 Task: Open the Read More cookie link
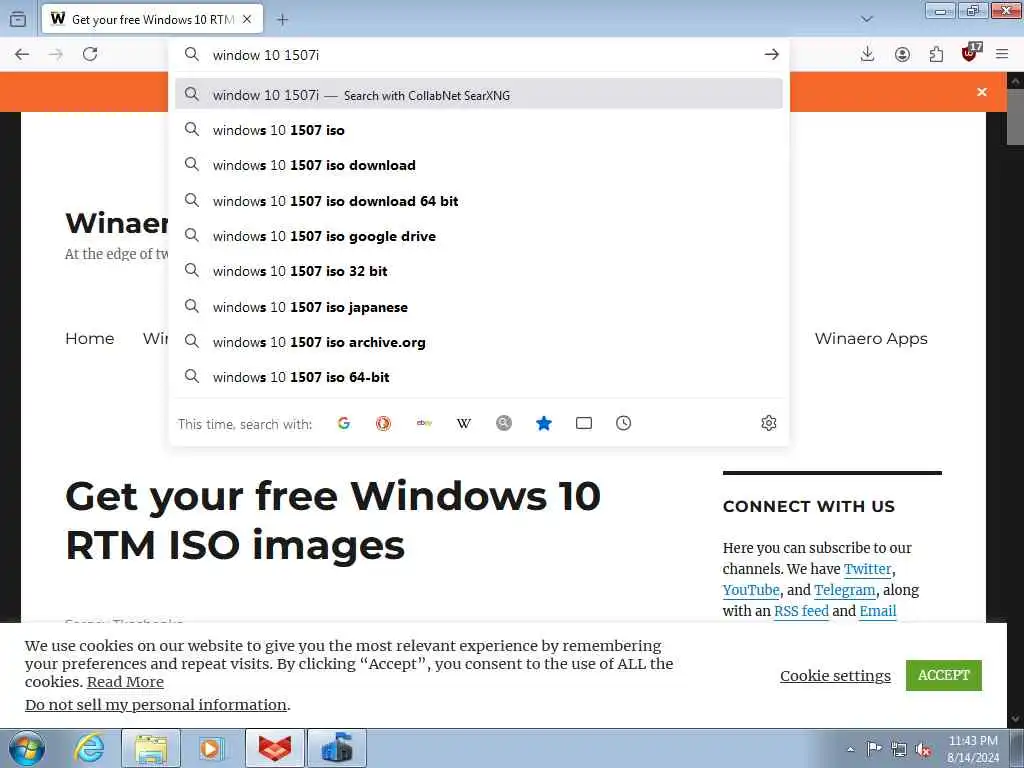125,682
